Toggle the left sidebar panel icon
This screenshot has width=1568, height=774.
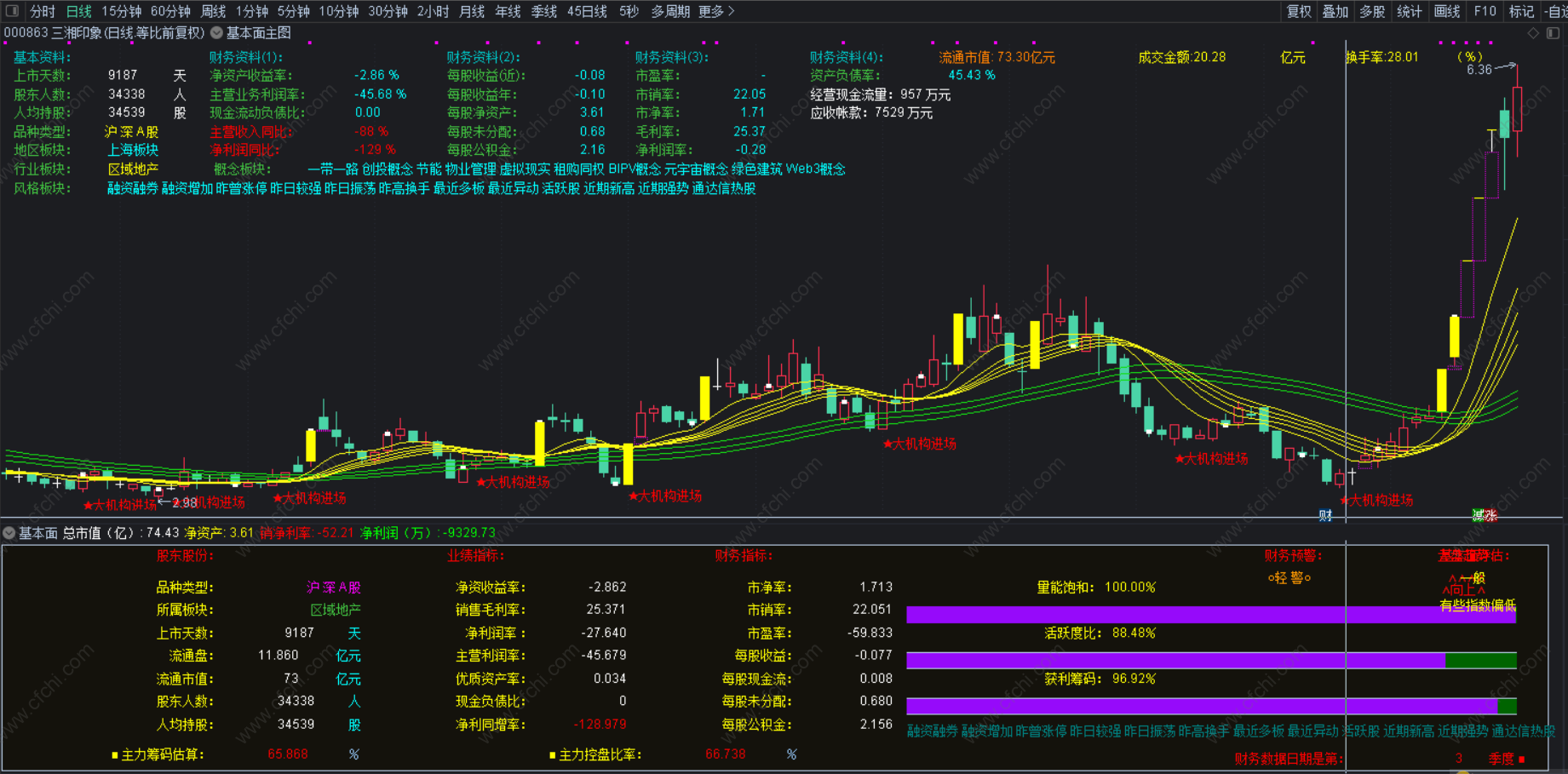12,11
